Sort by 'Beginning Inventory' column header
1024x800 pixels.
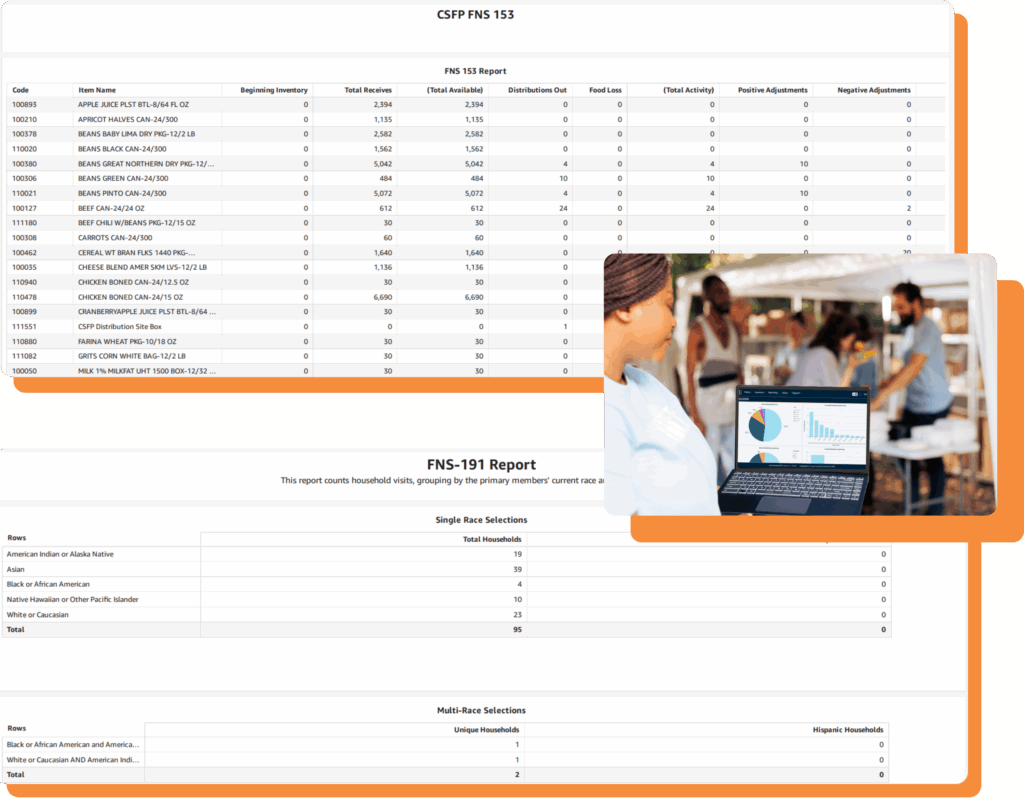[274, 90]
